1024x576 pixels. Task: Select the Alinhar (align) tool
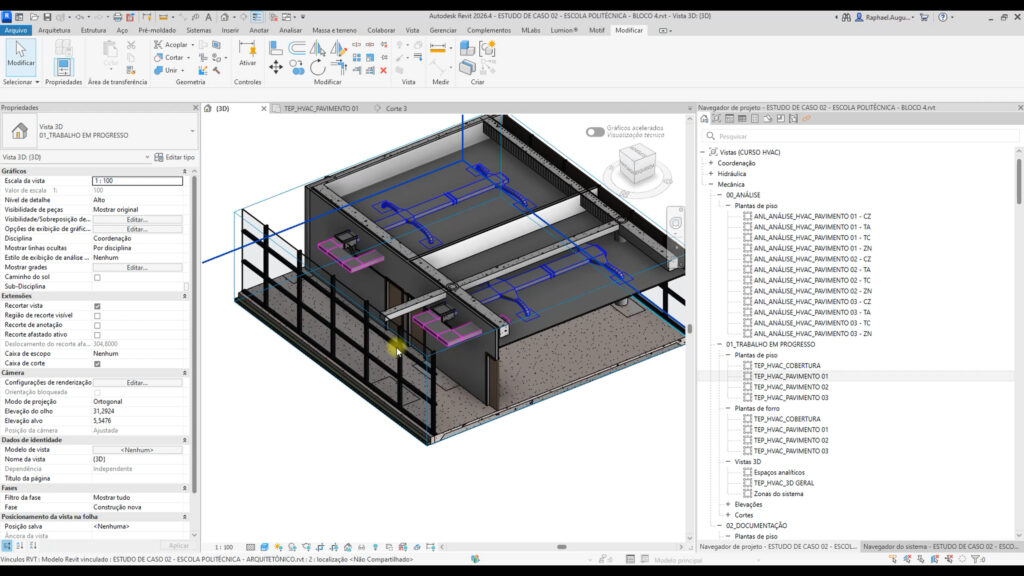(276, 48)
